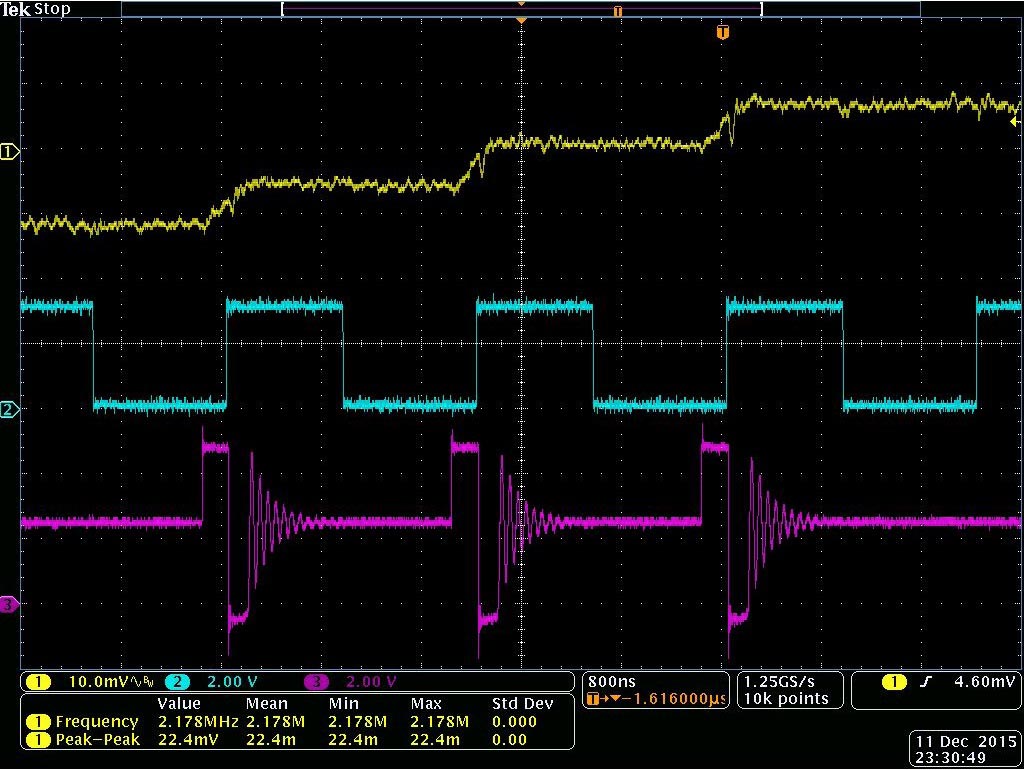Click the yellow trigger level arrow on right edge
1024x770 pixels.
click(1015, 119)
